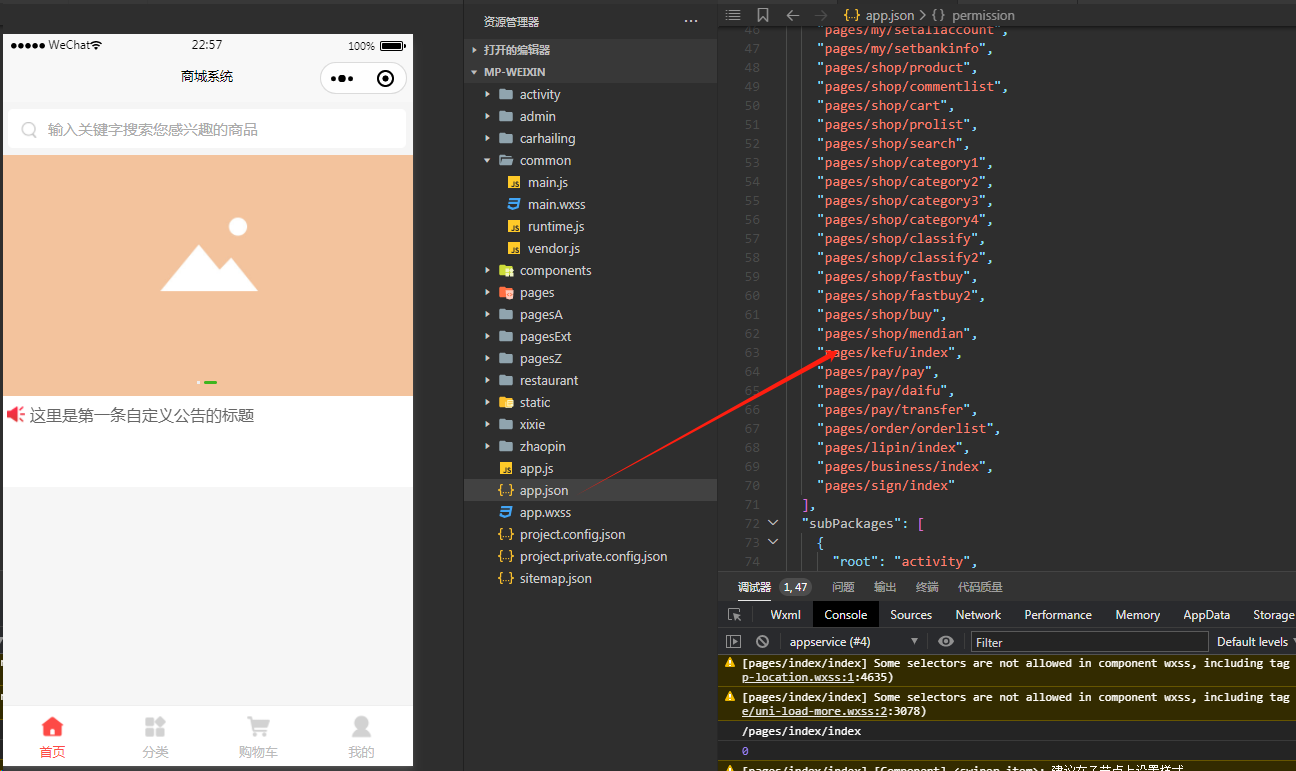This screenshot has width=1296, height=771.
Task: Switch to the Performance tab
Action: tap(1058, 615)
